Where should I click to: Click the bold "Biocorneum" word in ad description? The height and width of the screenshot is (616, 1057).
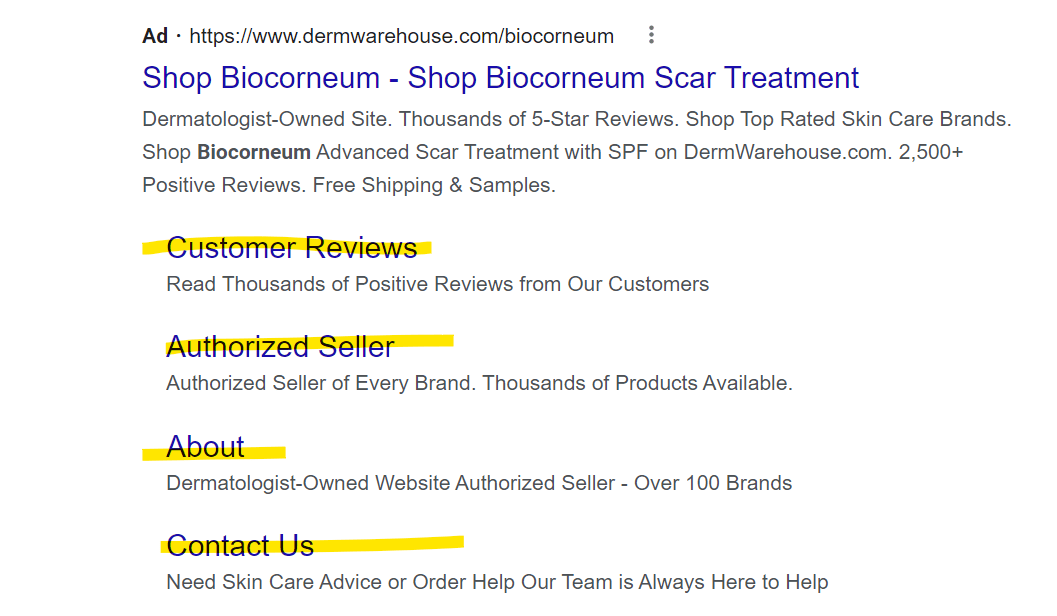tap(254, 153)
